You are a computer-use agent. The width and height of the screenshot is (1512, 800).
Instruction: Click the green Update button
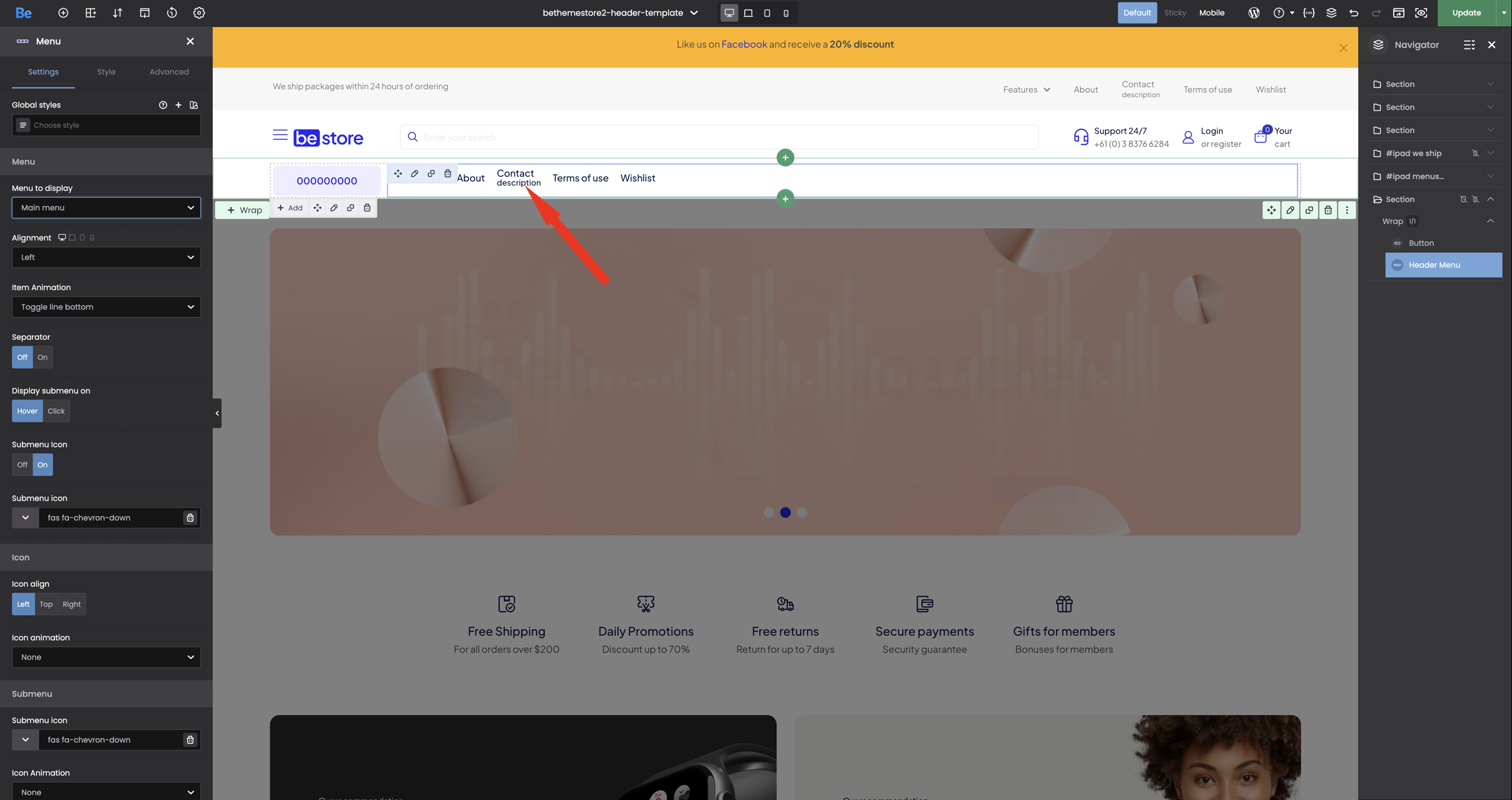pyautogui.click(x=1467, y=13)
